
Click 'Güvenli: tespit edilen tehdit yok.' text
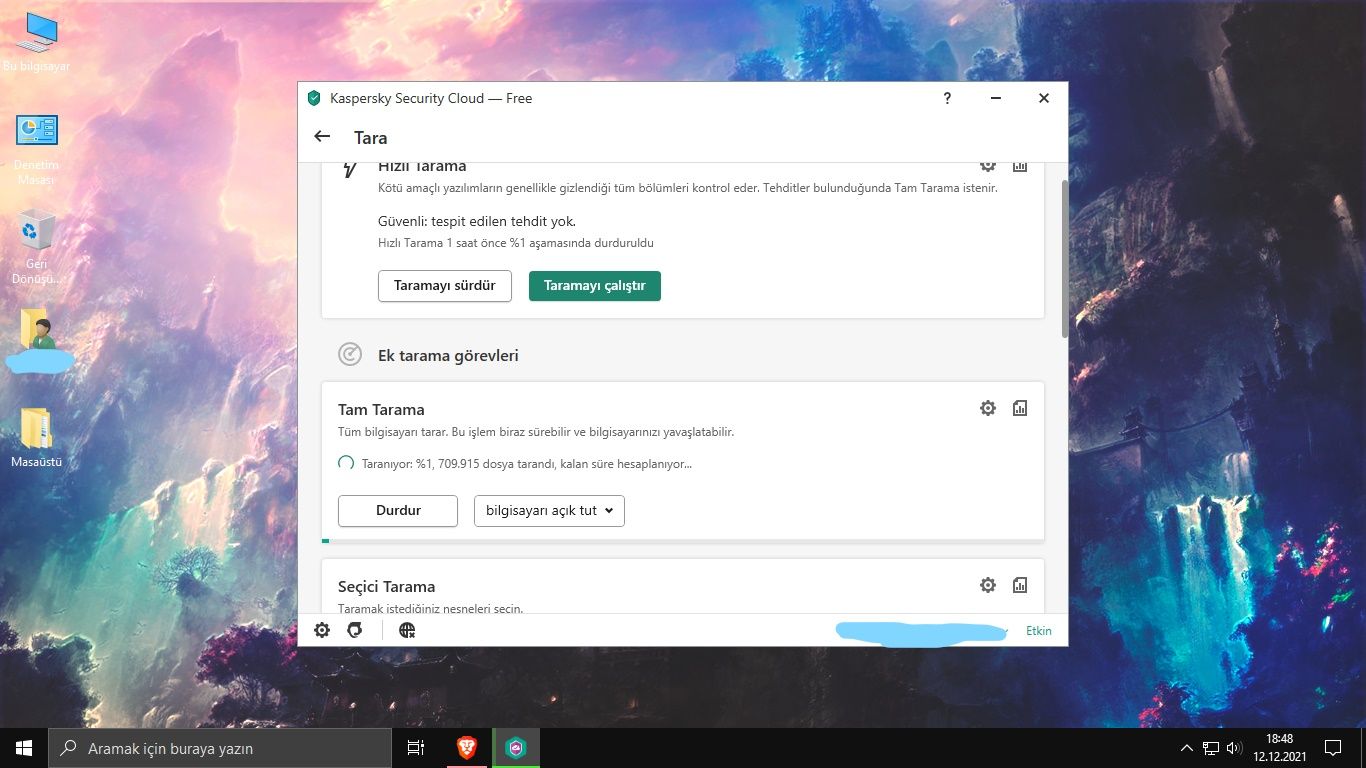(x=477, y=222)
